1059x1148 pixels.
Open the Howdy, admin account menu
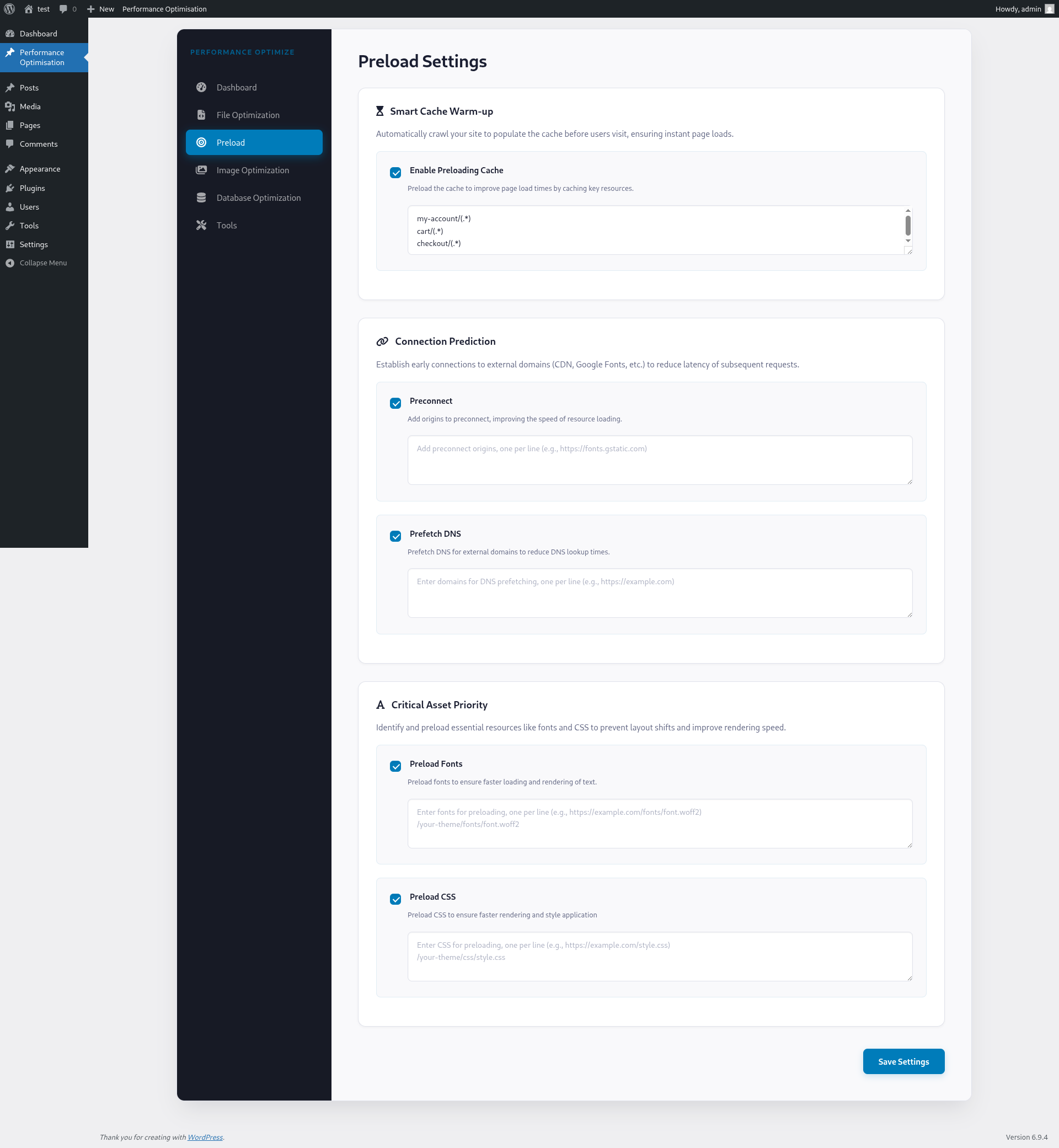pyautogui.click(x=1019, y=9)
